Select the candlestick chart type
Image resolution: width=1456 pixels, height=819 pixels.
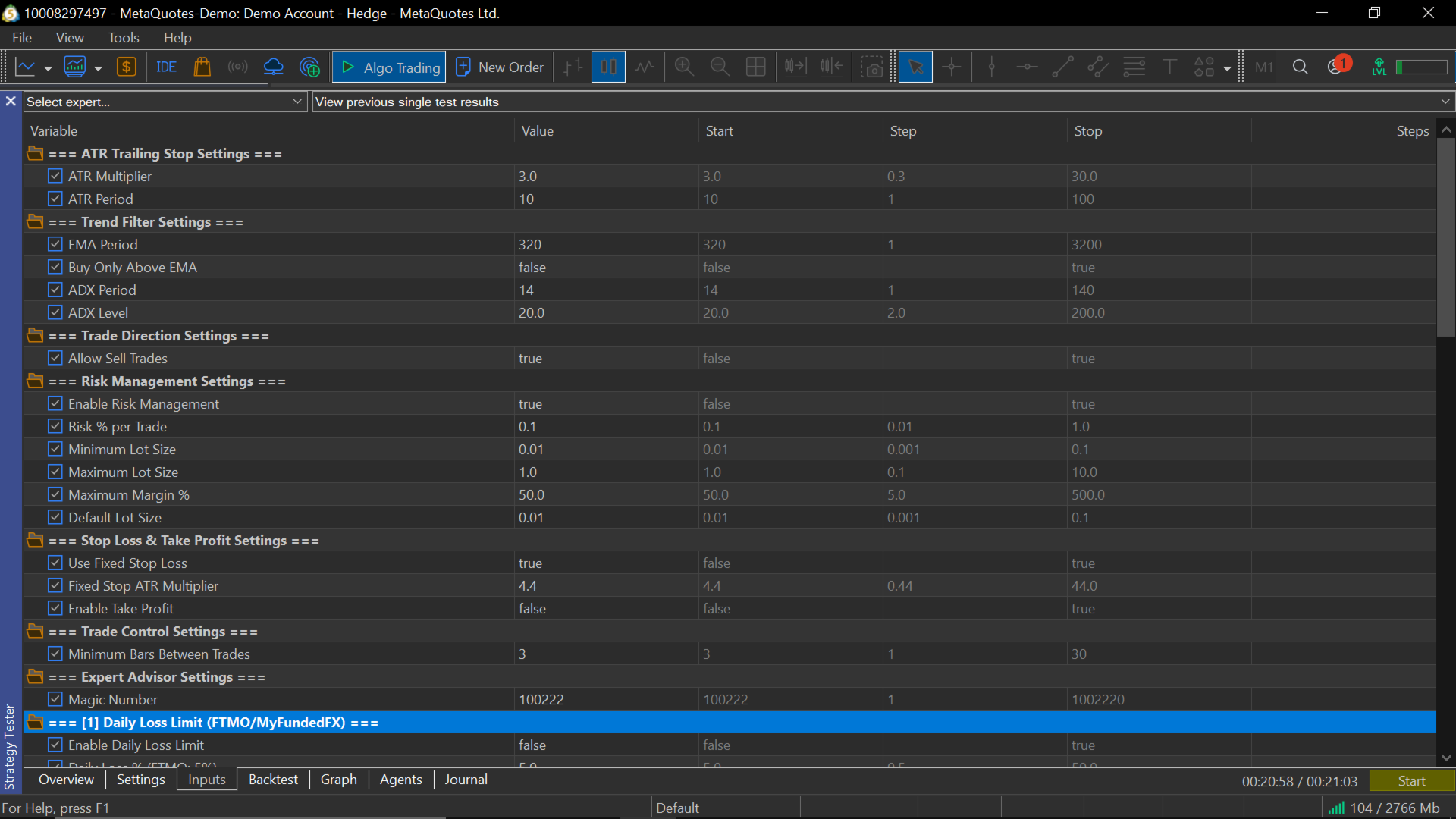tap(608, 67)
